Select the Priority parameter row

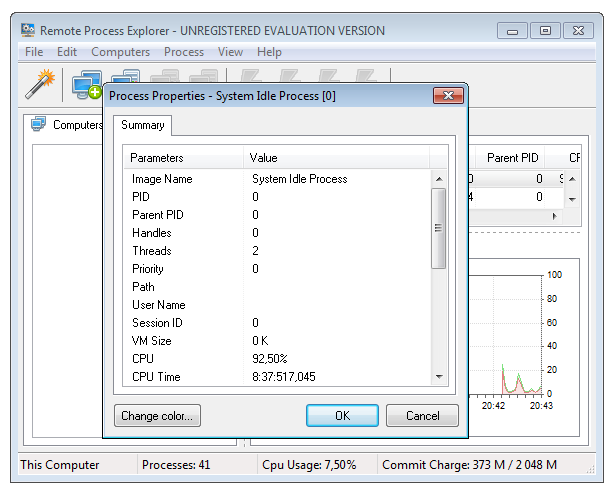pyautogui.click(x=278, y=269)
